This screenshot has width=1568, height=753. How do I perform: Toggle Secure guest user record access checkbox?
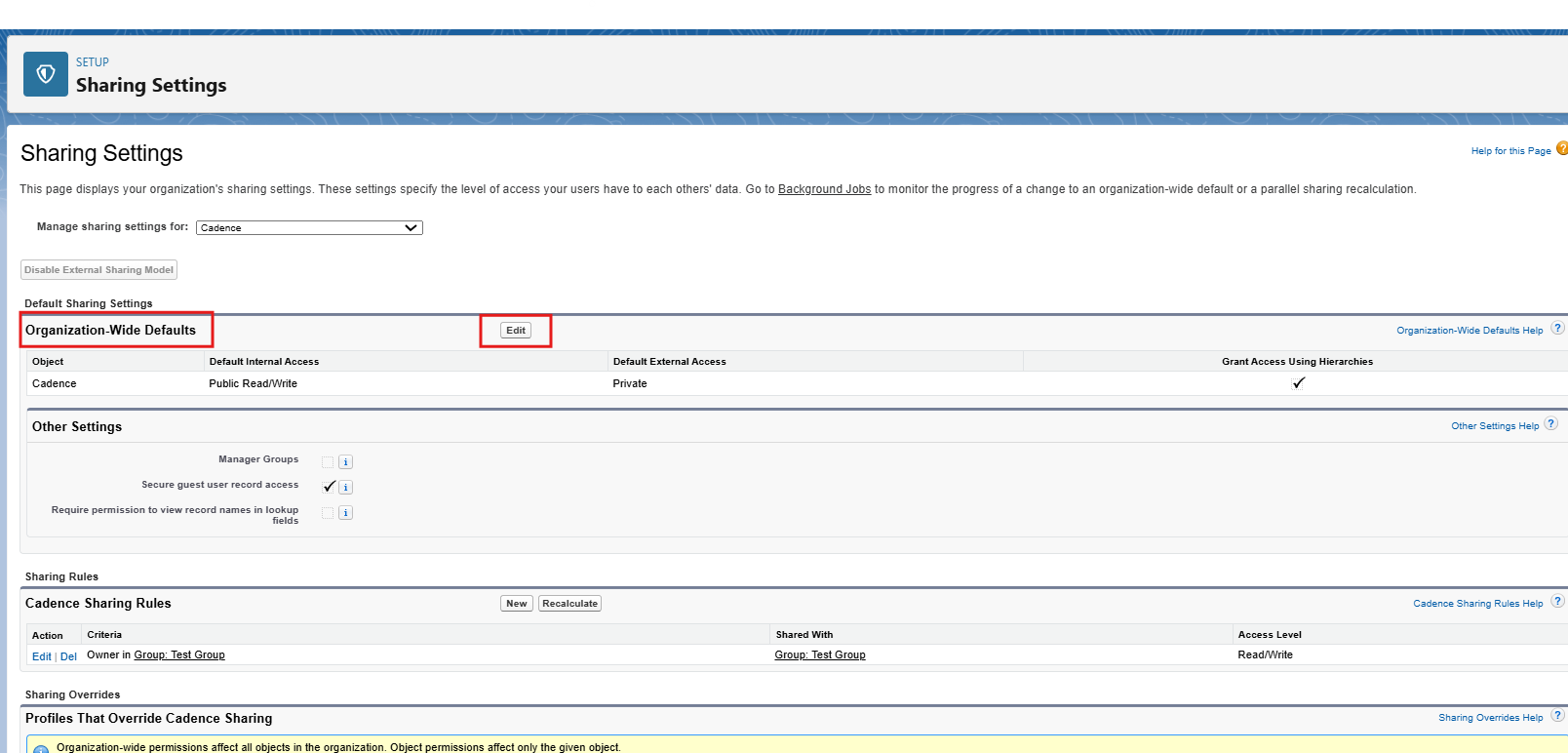tap(329, 486)
